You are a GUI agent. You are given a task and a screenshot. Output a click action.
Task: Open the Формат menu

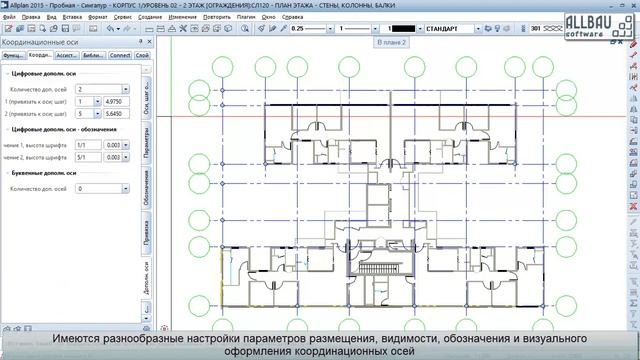click(x=98, y=17)
